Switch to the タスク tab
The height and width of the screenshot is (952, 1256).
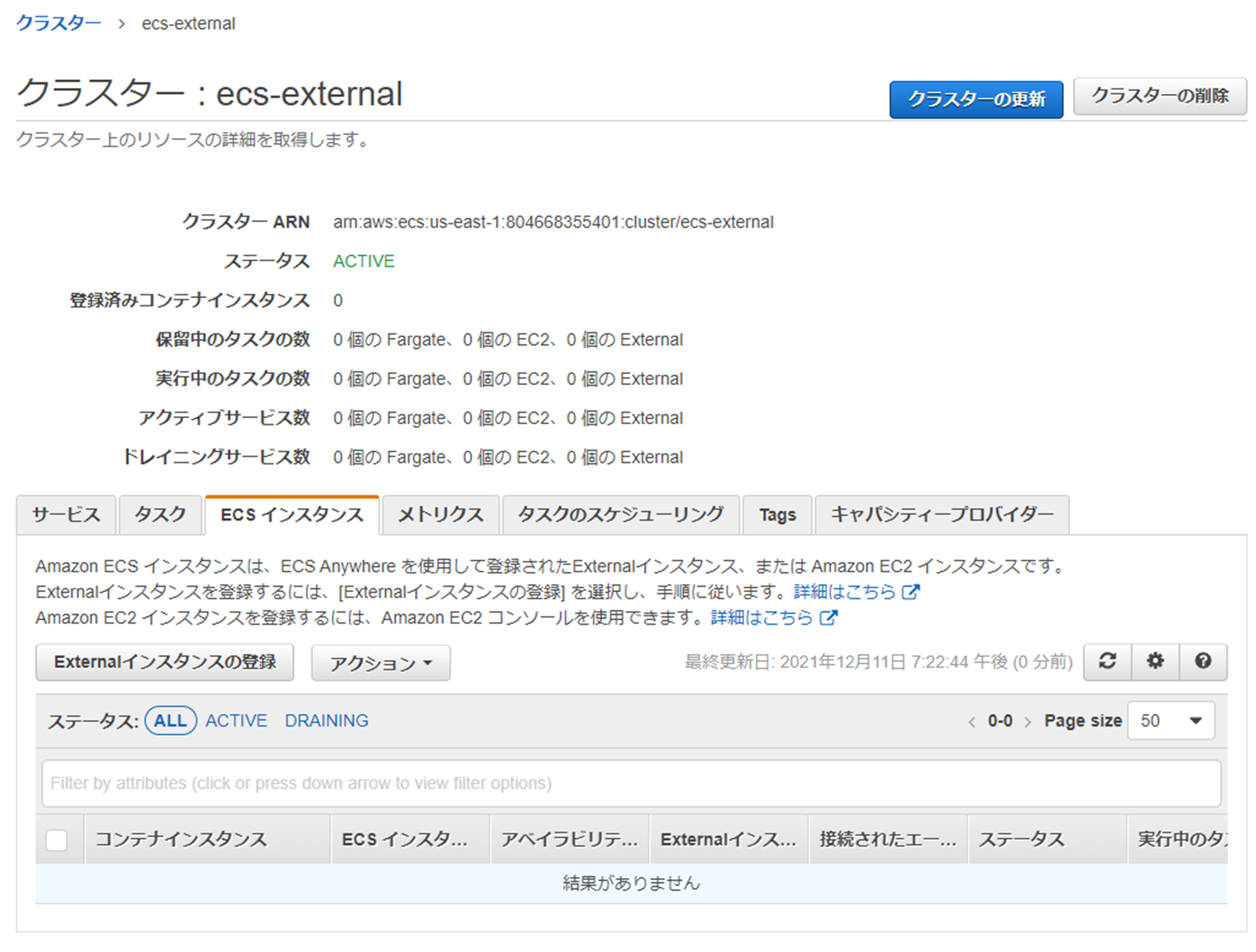tap(160, 514)
